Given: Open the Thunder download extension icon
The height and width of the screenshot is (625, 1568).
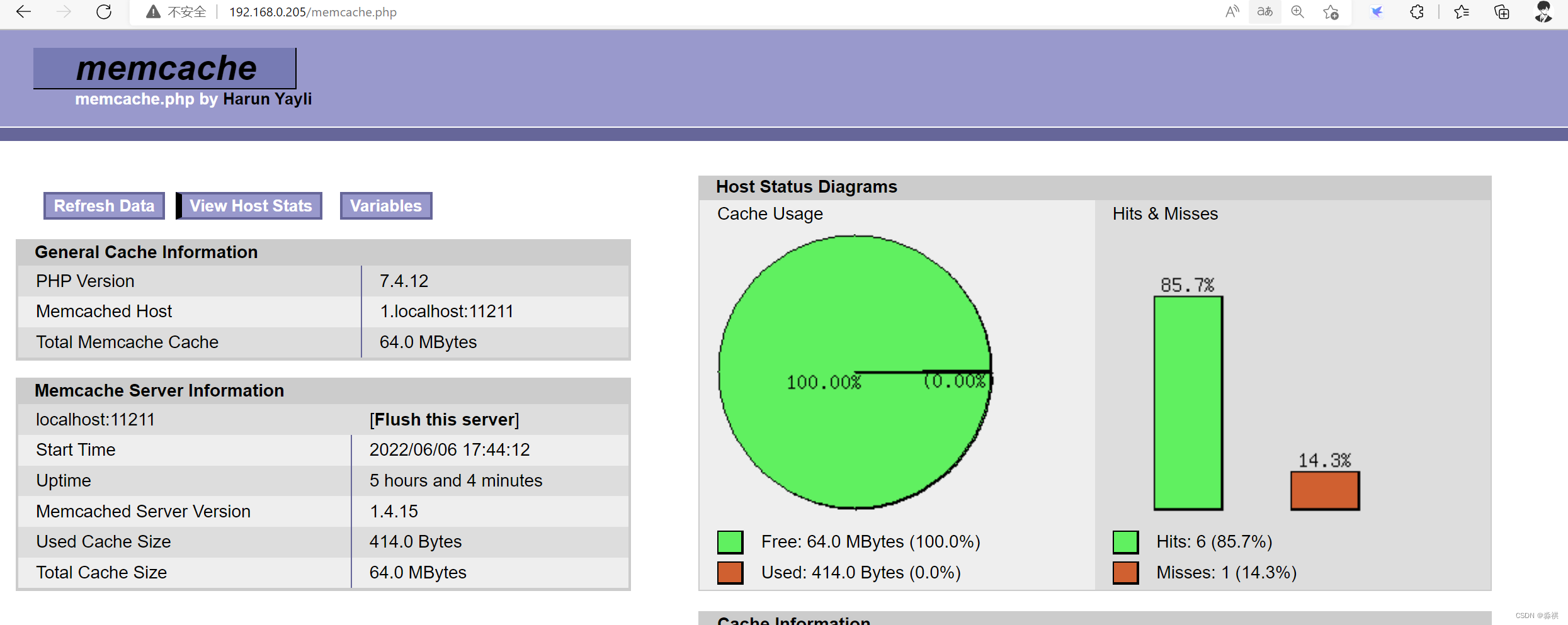Looking at the screenshot, I should [1377, 11].
